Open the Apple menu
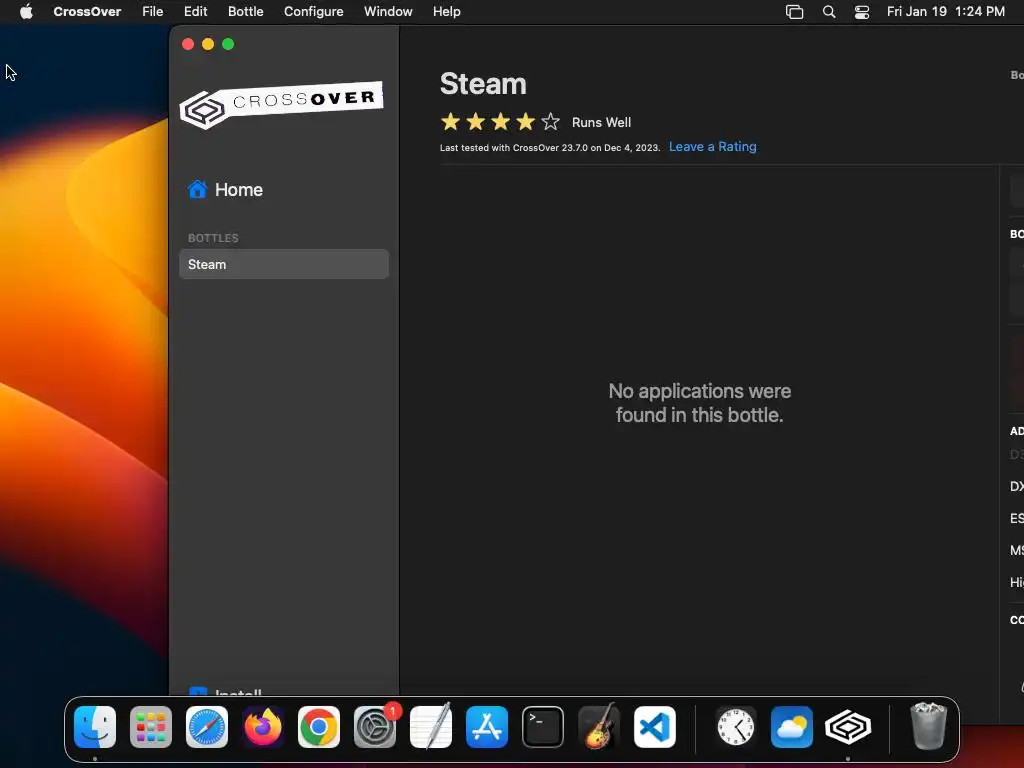The height and width of the screenshot is (768, 1024). pyautogui.click(x=26, y=11)
